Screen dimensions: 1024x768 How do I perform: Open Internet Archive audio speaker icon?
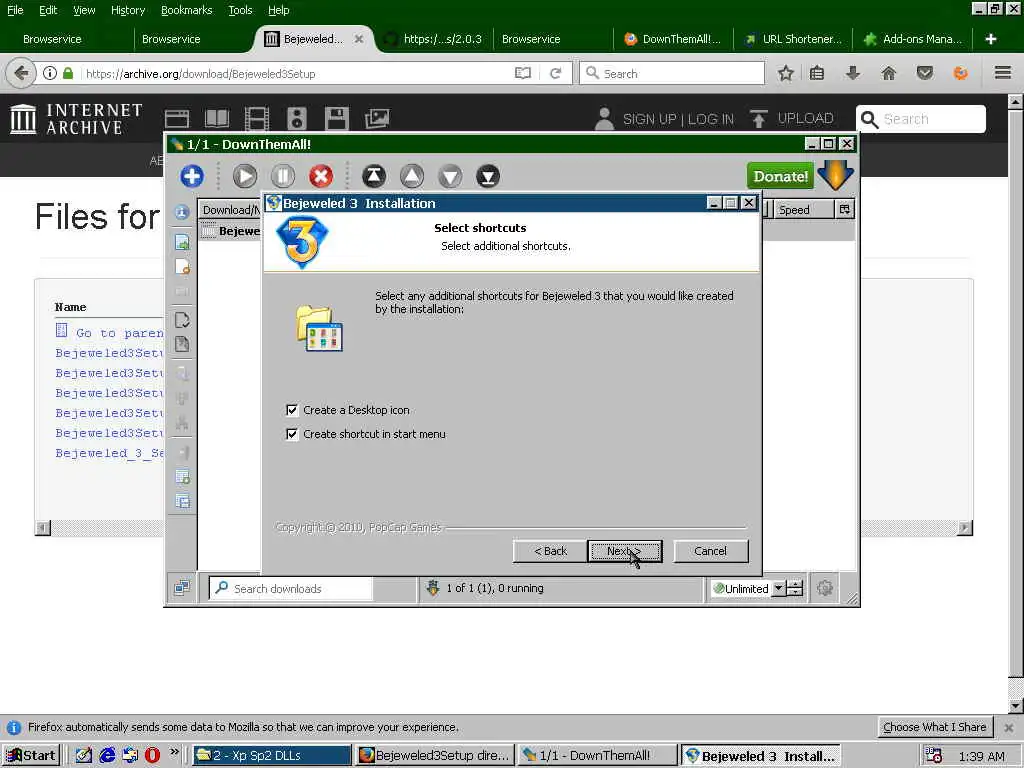[x=296, y=119]
